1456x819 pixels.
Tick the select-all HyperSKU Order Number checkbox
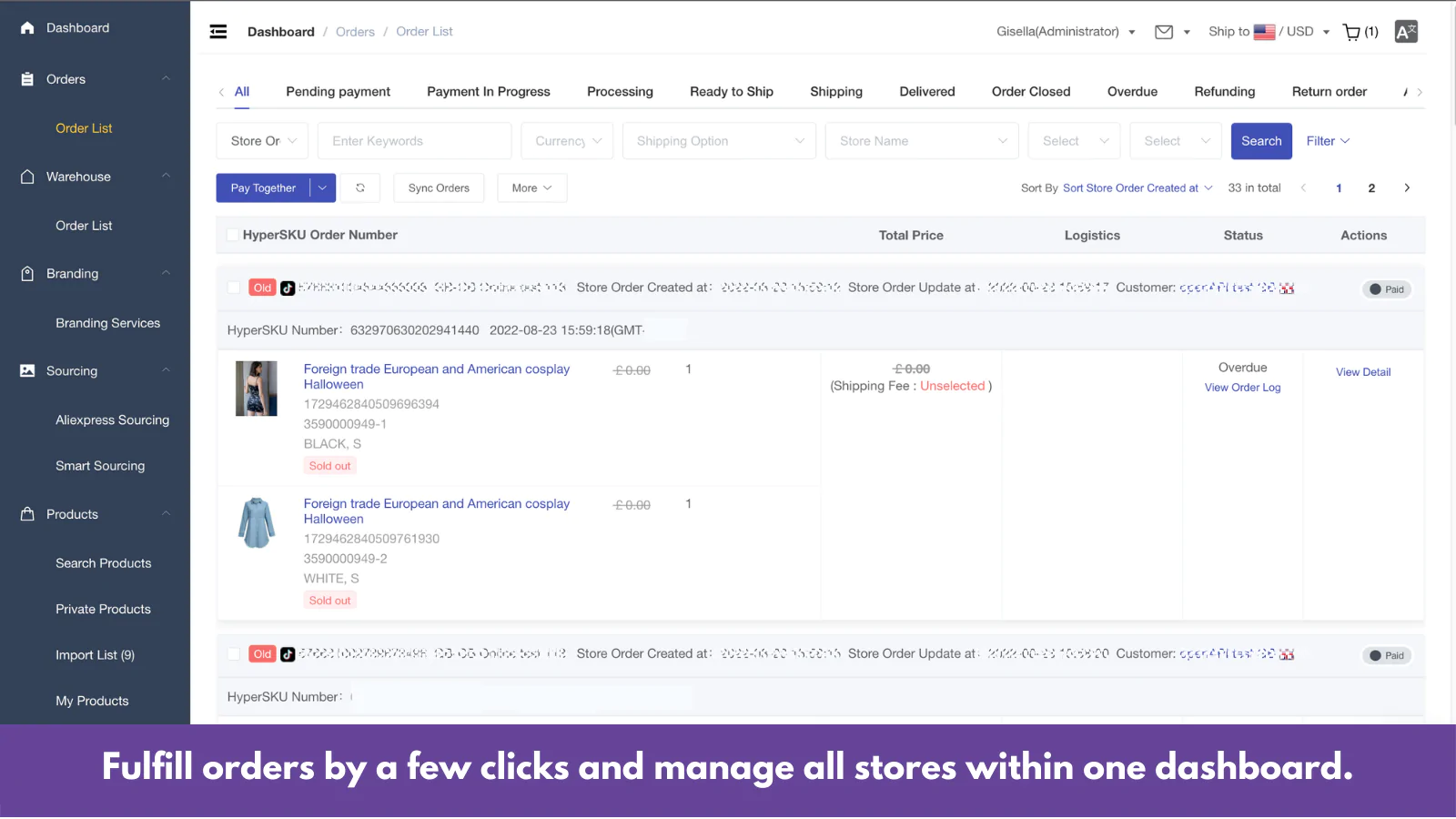232,236
